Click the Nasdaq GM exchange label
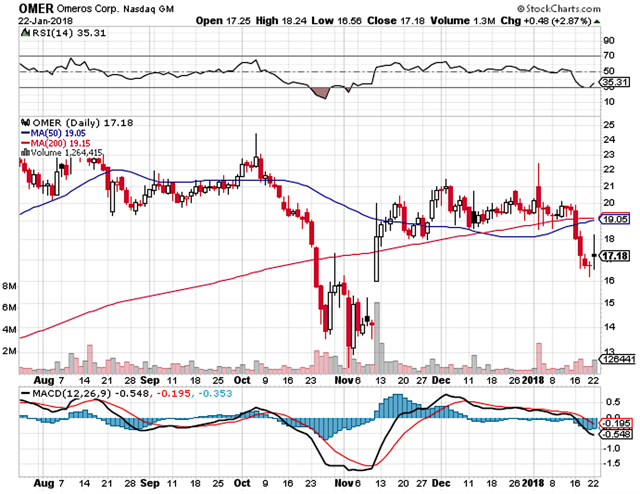The width and height of the screenshot is (640, 494). pyautogui.click(x=149, y=9)
